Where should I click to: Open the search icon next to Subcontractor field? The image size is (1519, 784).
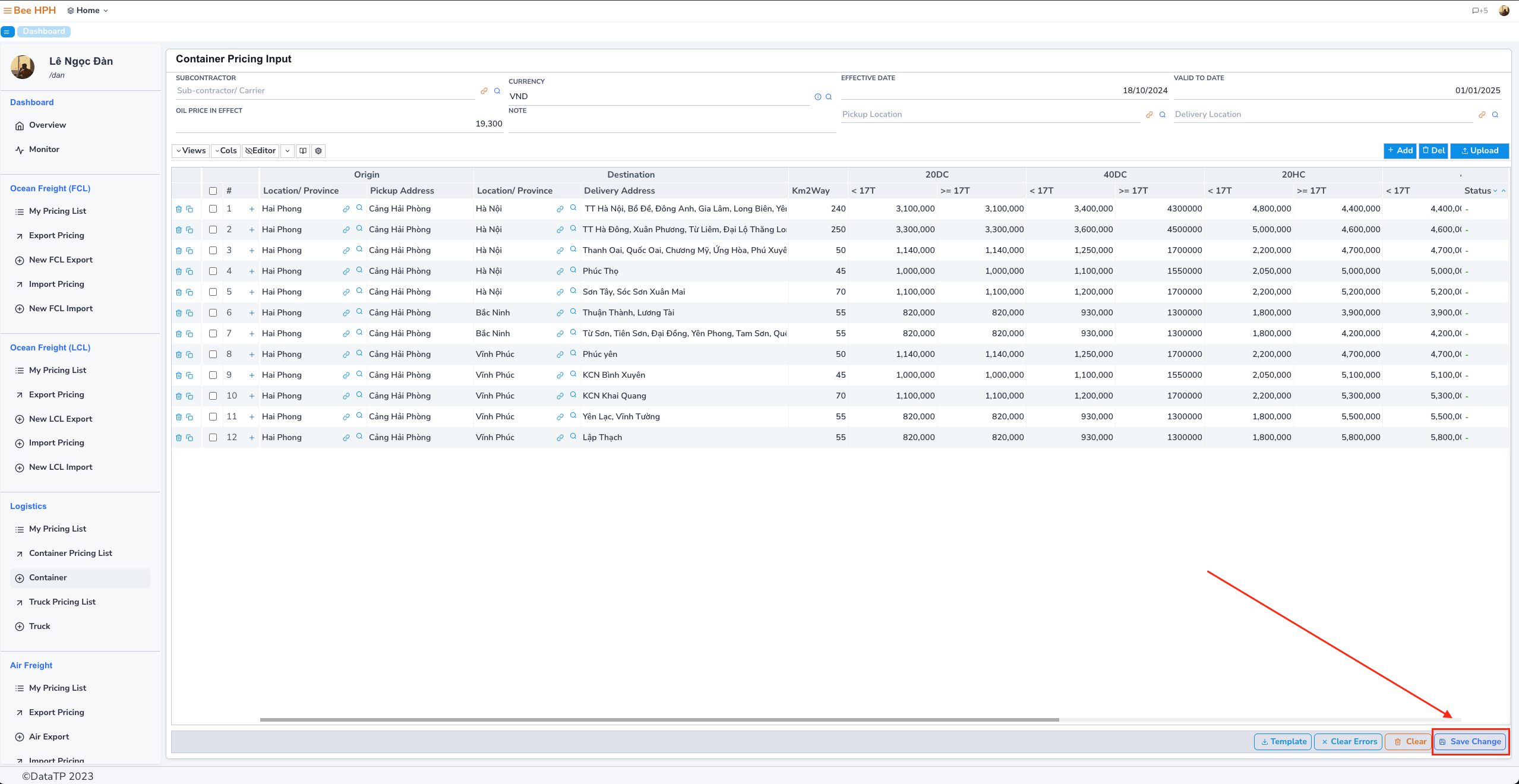pos(497,91)
